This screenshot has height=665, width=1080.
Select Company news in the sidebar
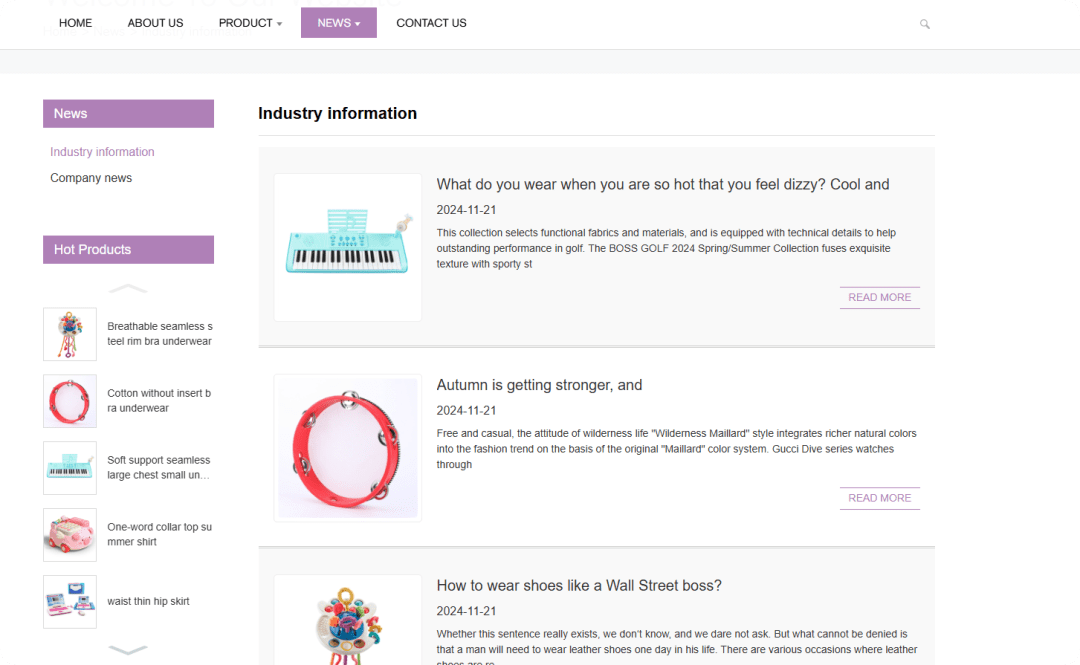pos(91,178)
